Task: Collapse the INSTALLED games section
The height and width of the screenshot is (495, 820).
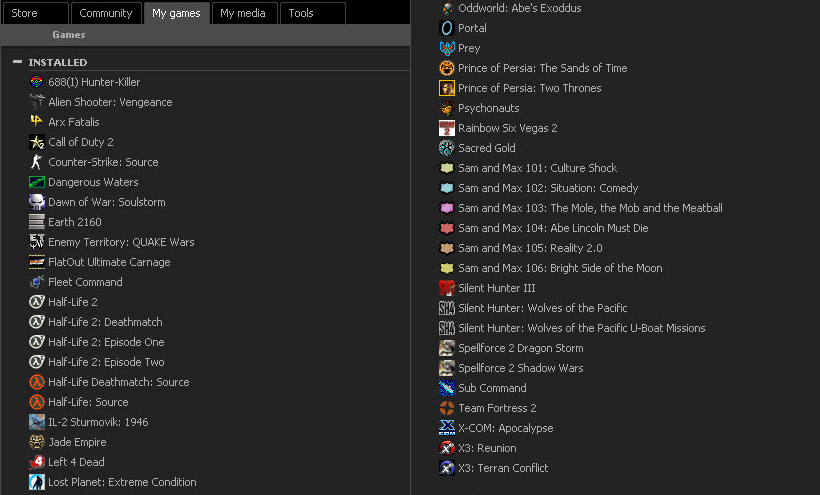Action: (x=17, y=62)
